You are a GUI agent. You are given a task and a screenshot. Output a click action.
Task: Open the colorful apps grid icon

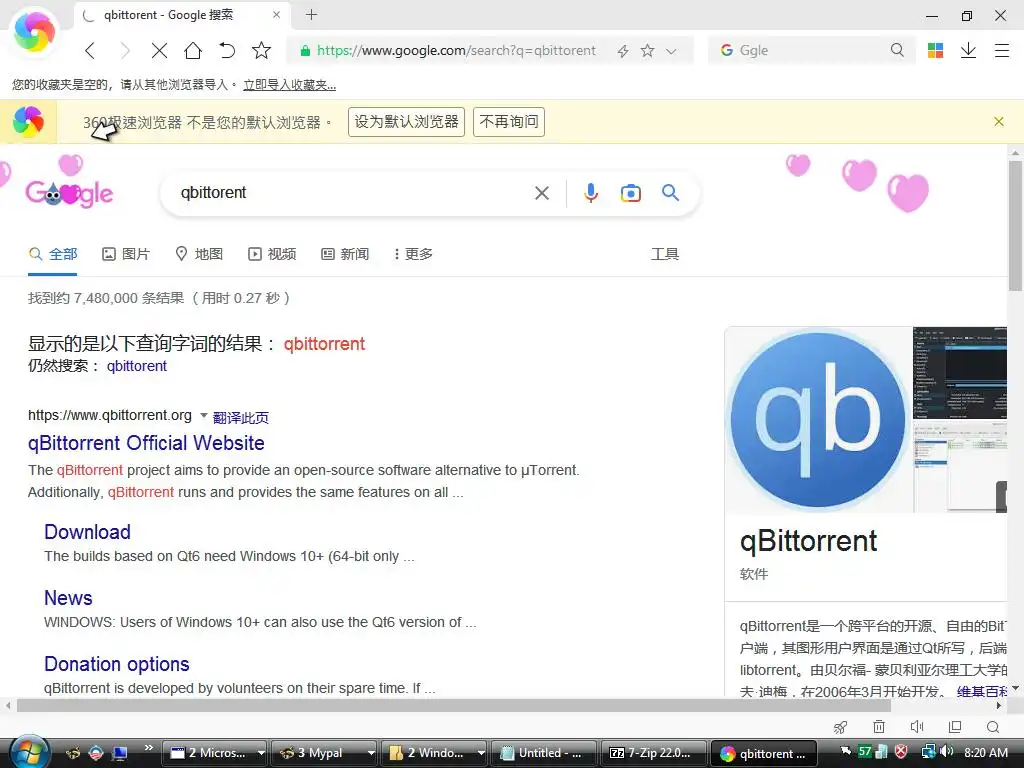pos(935,50)
